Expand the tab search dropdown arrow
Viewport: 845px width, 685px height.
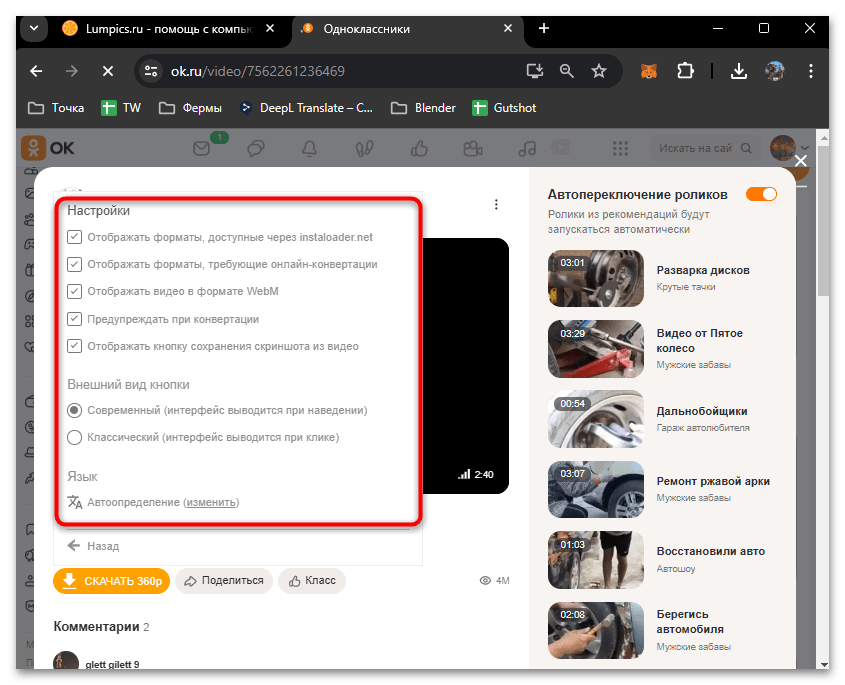(x=33, y=28)
